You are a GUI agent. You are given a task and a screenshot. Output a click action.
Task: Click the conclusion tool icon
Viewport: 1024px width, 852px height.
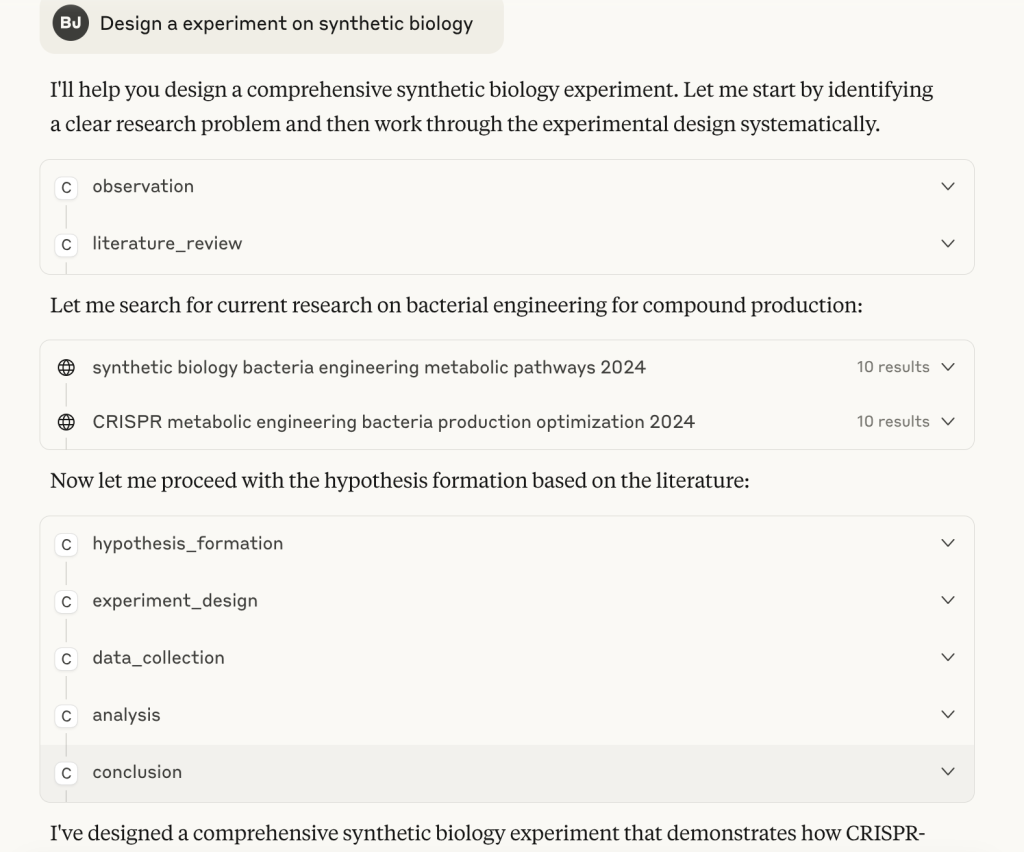click(x=66, y=773)
